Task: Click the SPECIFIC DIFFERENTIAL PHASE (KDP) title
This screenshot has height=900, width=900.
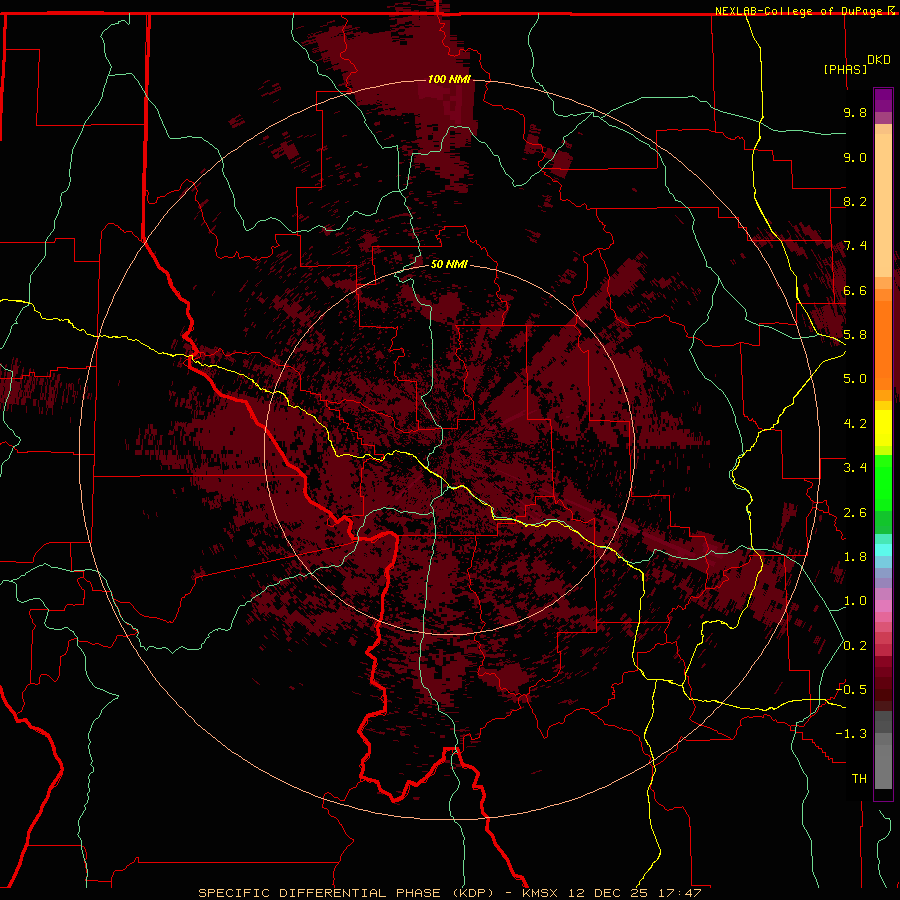Action: click(346, 893)
